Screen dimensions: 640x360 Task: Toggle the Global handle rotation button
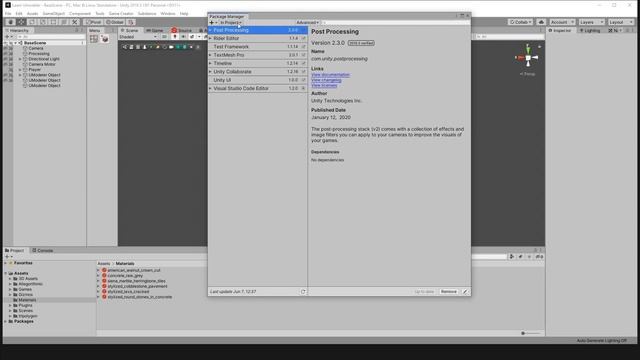[x=115, y=22]
